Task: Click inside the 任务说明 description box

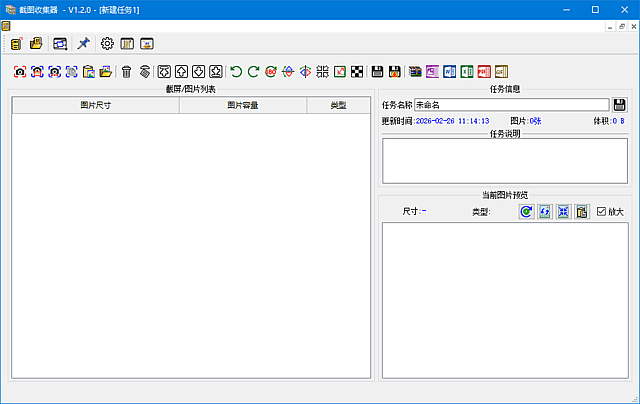Action: [x=504, y=161]
